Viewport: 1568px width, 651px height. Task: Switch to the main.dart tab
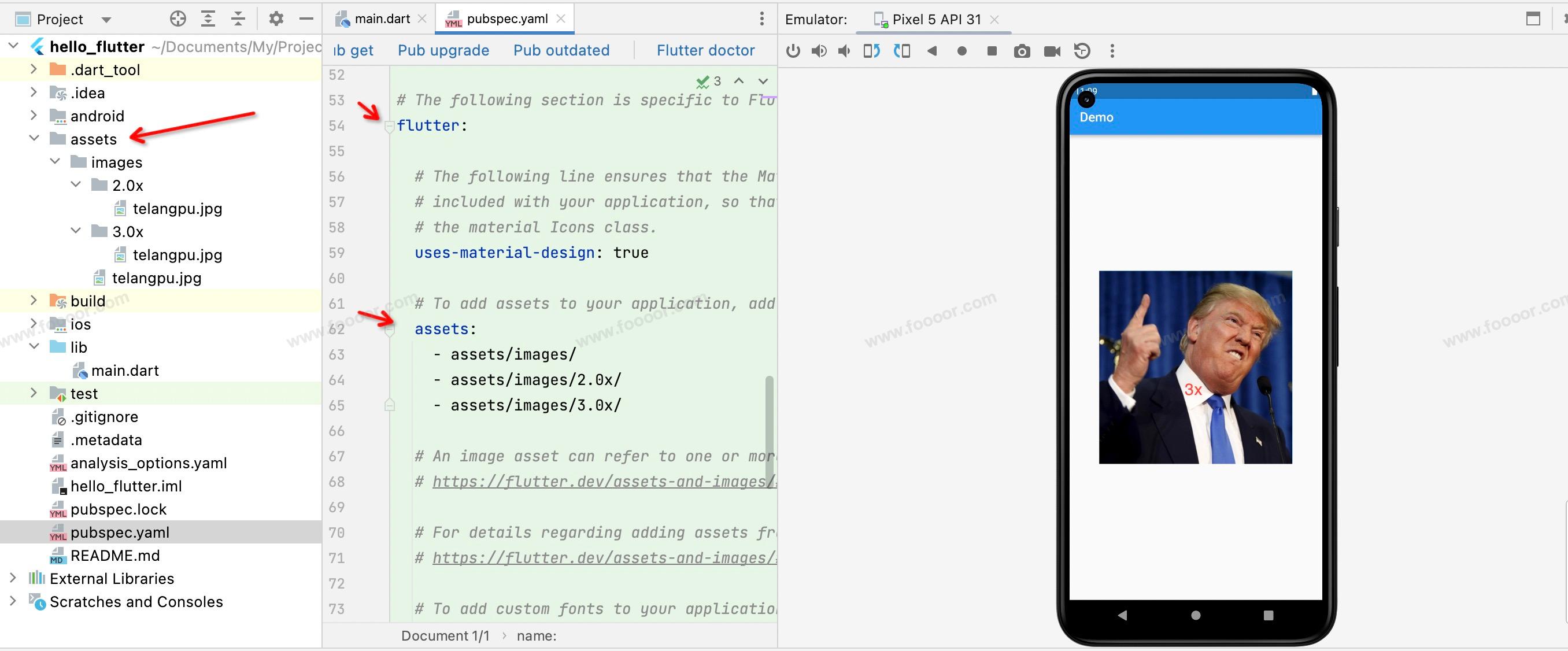point(382,19)
